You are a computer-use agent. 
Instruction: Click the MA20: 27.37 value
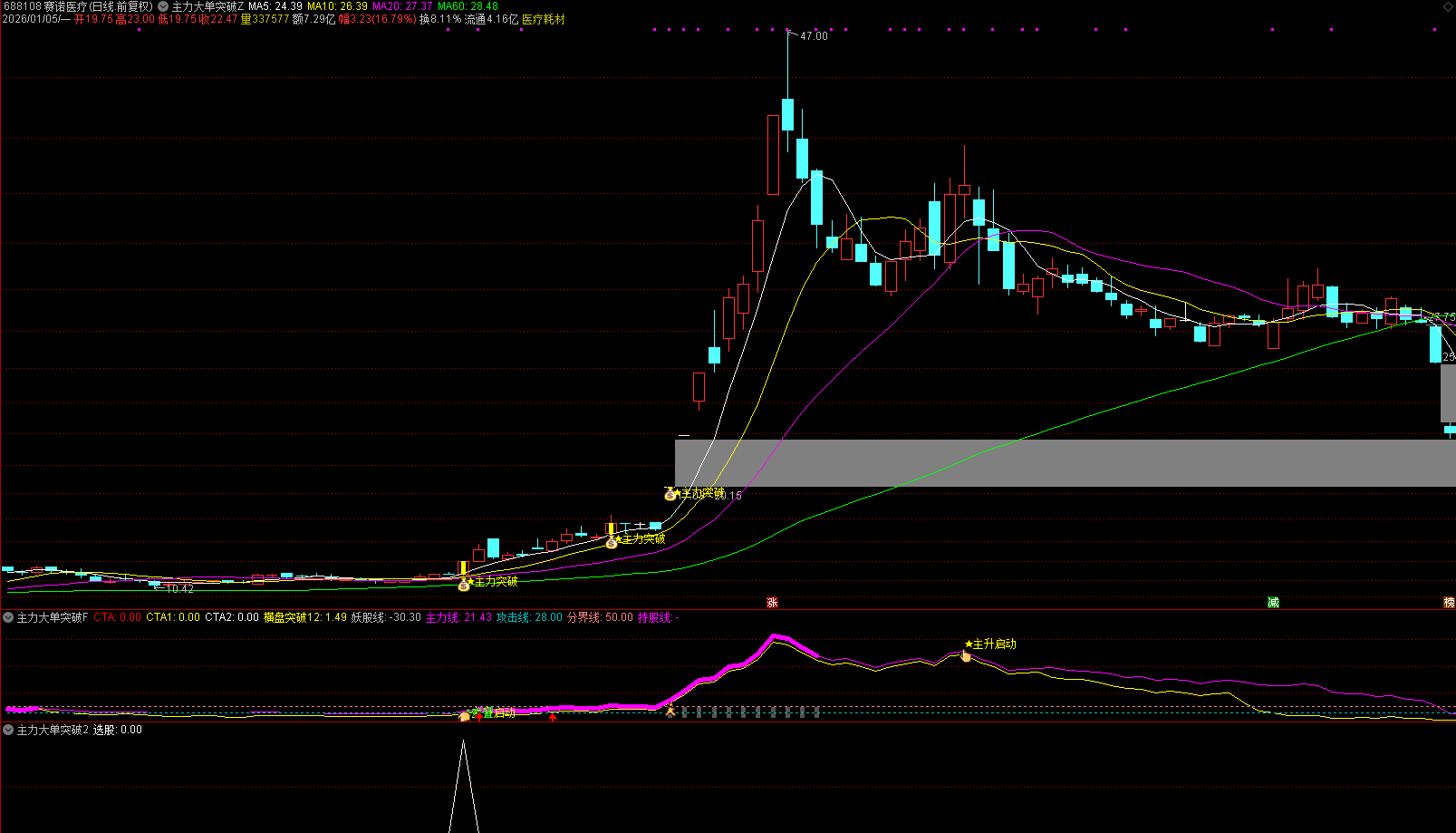coord(402,6)
